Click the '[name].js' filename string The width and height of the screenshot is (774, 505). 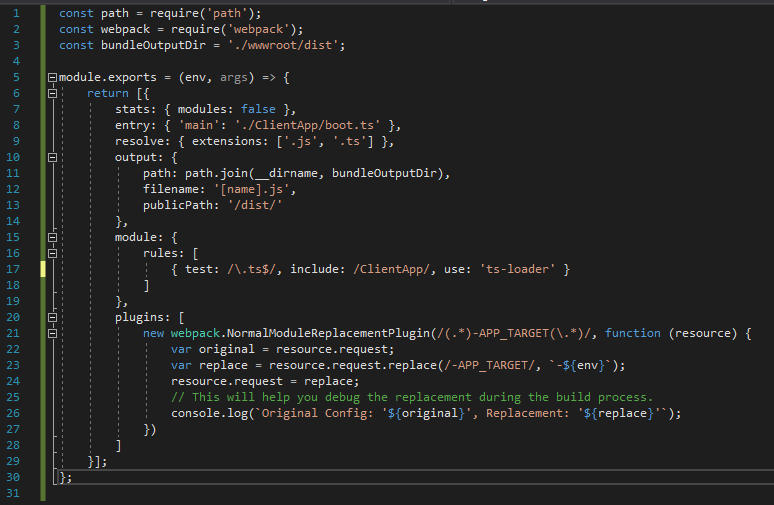(251, 189)
